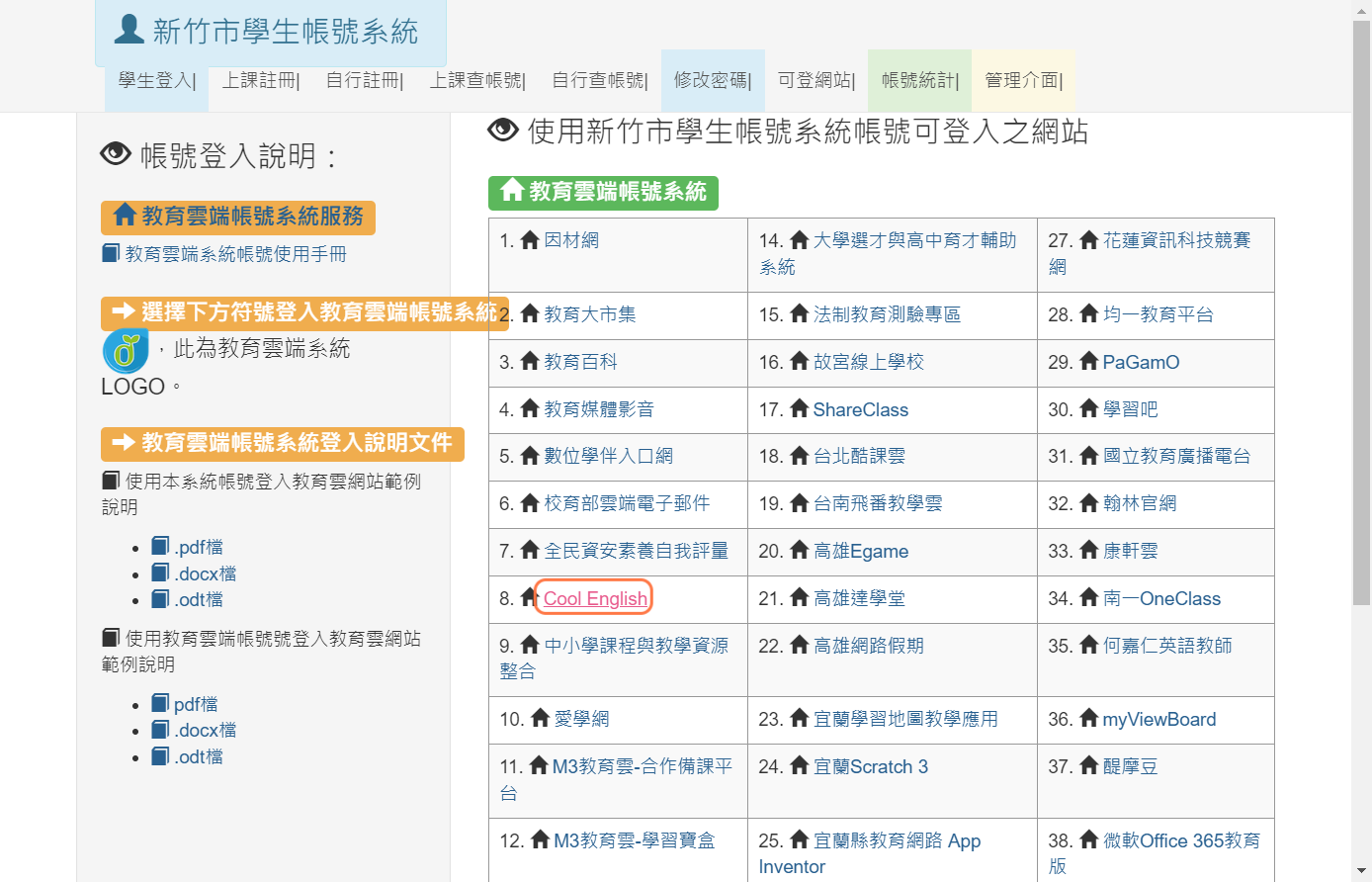Click home icon beside 宜蘭學習地圖教學應用
This screenshot has width=1372, height=882.
click(800, 718)
